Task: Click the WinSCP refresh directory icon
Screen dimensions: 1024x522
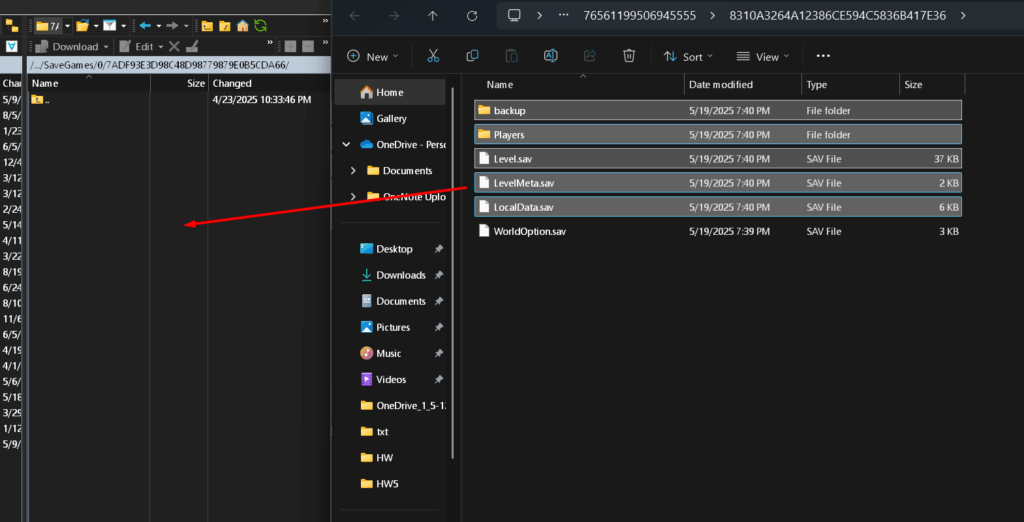Action: pos(260,25)
